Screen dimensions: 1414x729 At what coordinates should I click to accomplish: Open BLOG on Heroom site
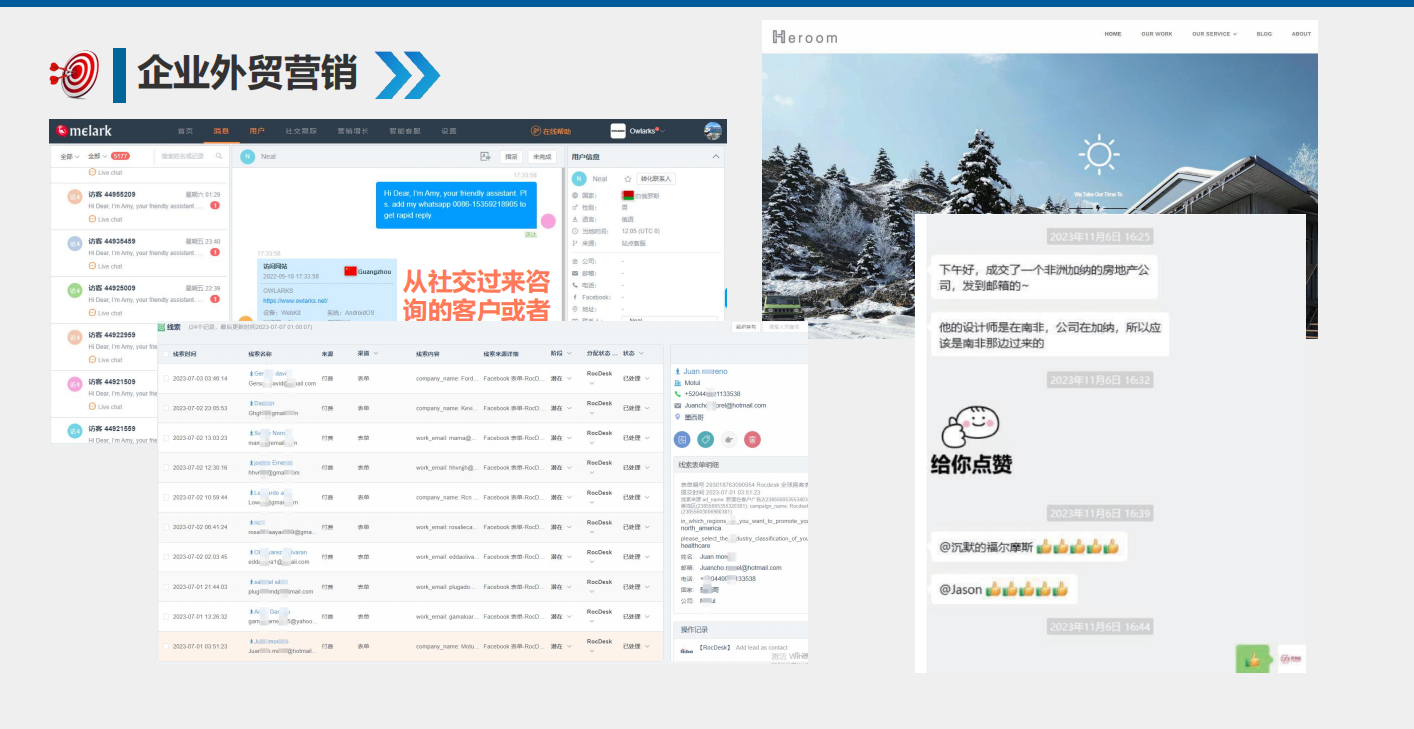coord(1264,34)
